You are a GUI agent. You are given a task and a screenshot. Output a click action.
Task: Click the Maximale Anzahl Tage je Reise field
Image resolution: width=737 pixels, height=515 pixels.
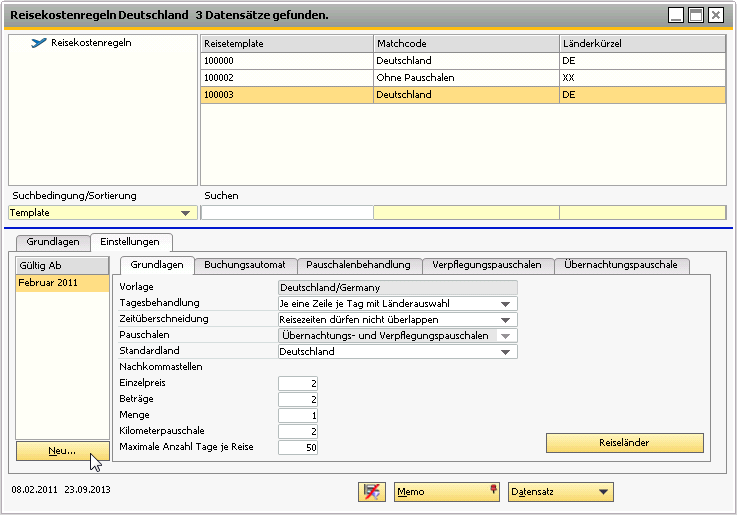pyautogui.click(x=298, y=447)
